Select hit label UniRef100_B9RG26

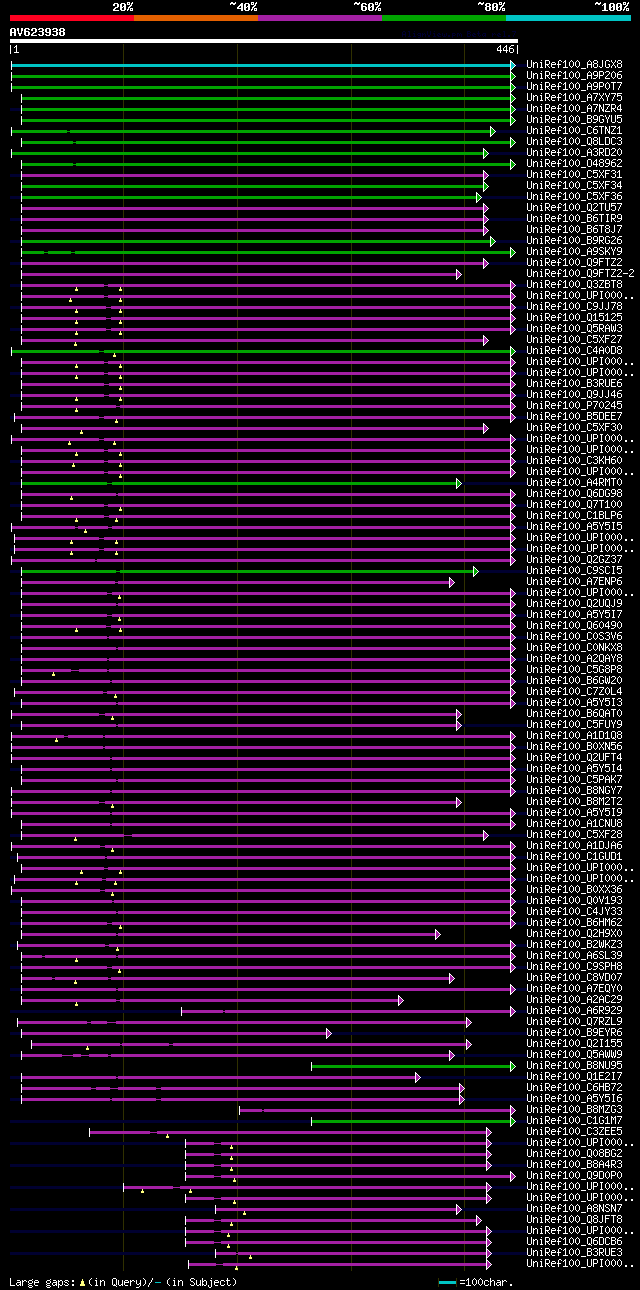pos(574,240)
